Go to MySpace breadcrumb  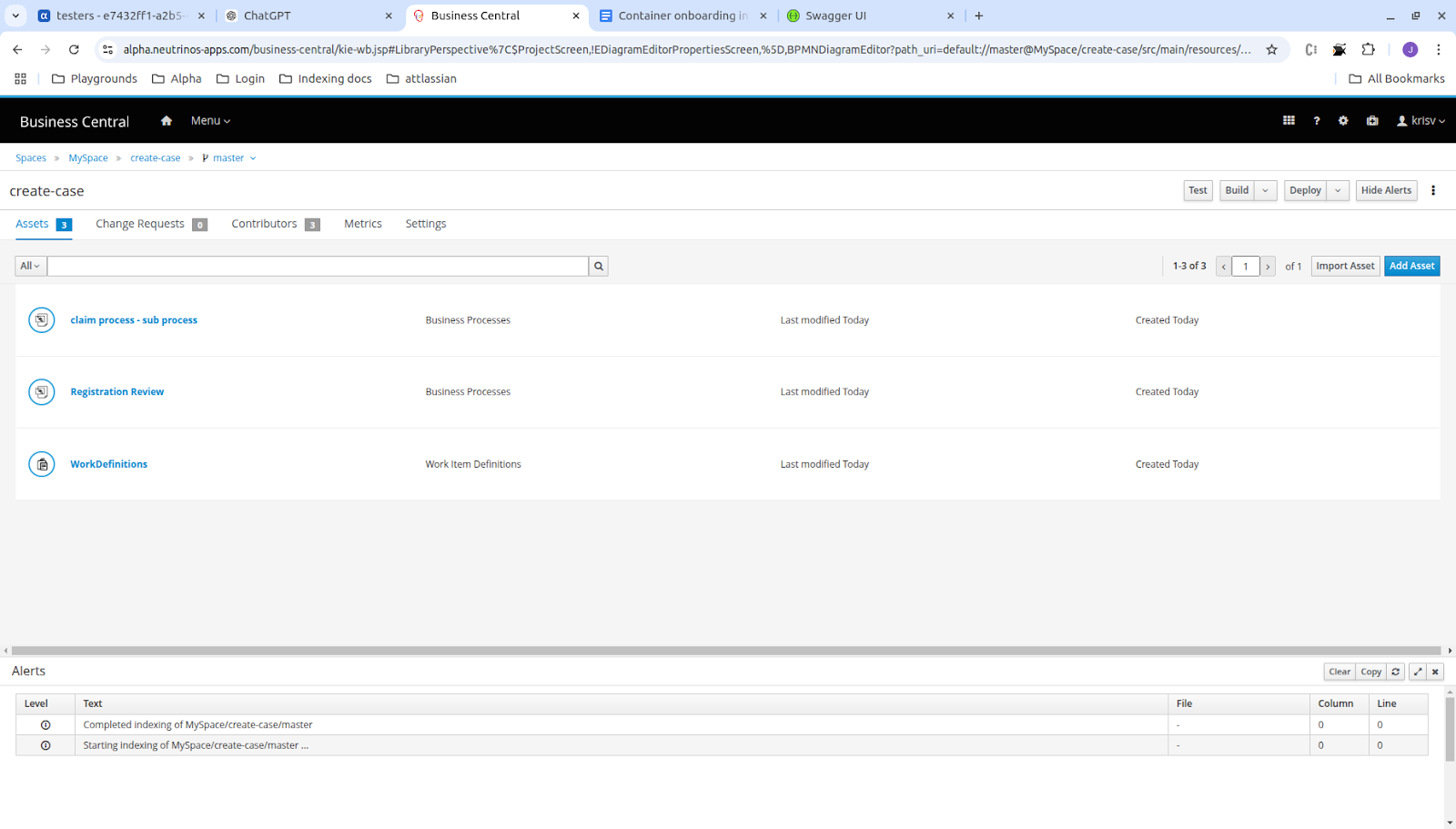click(88, 158)
